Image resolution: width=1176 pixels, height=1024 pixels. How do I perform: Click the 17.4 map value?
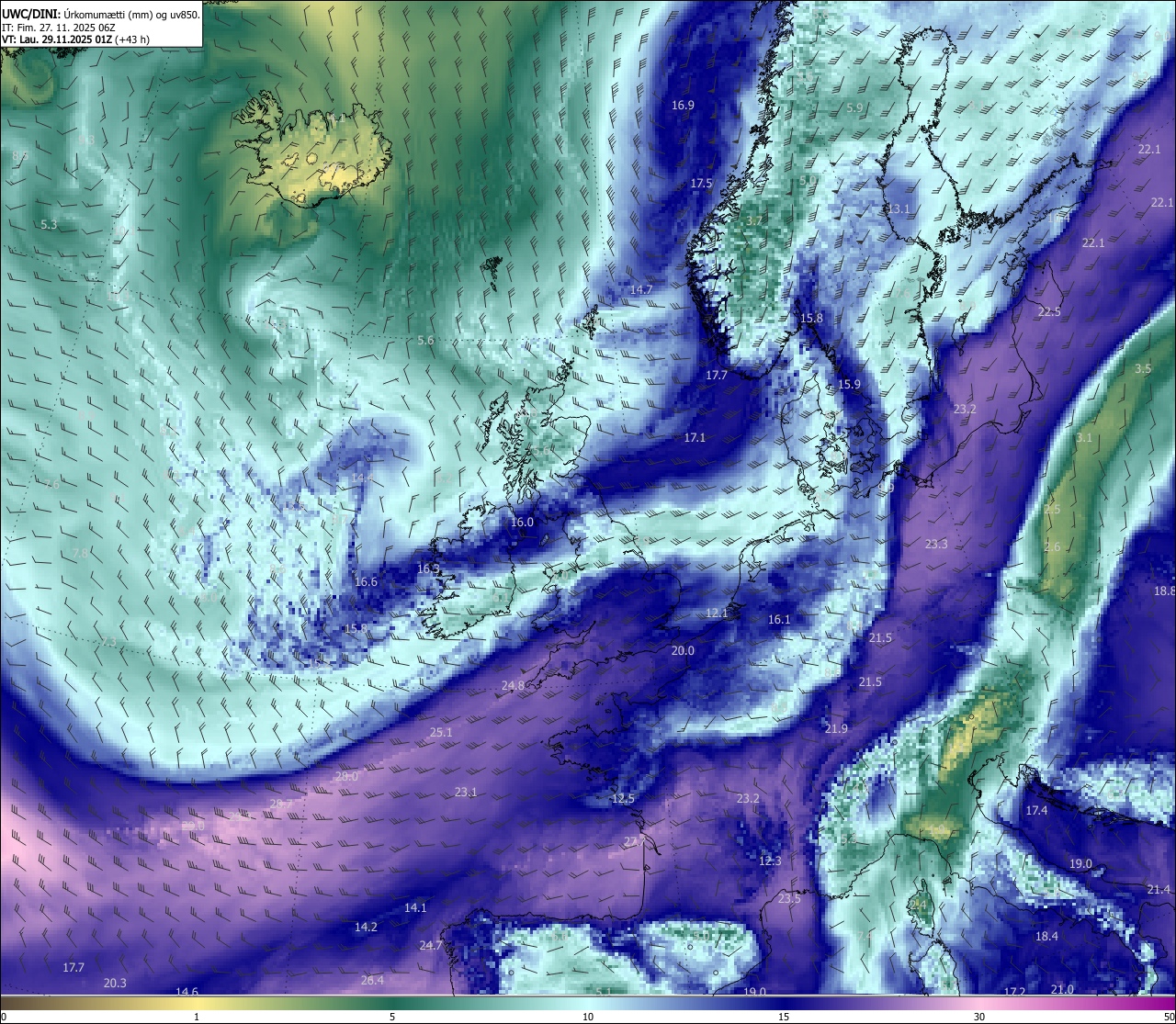[x=1036, y=811]
